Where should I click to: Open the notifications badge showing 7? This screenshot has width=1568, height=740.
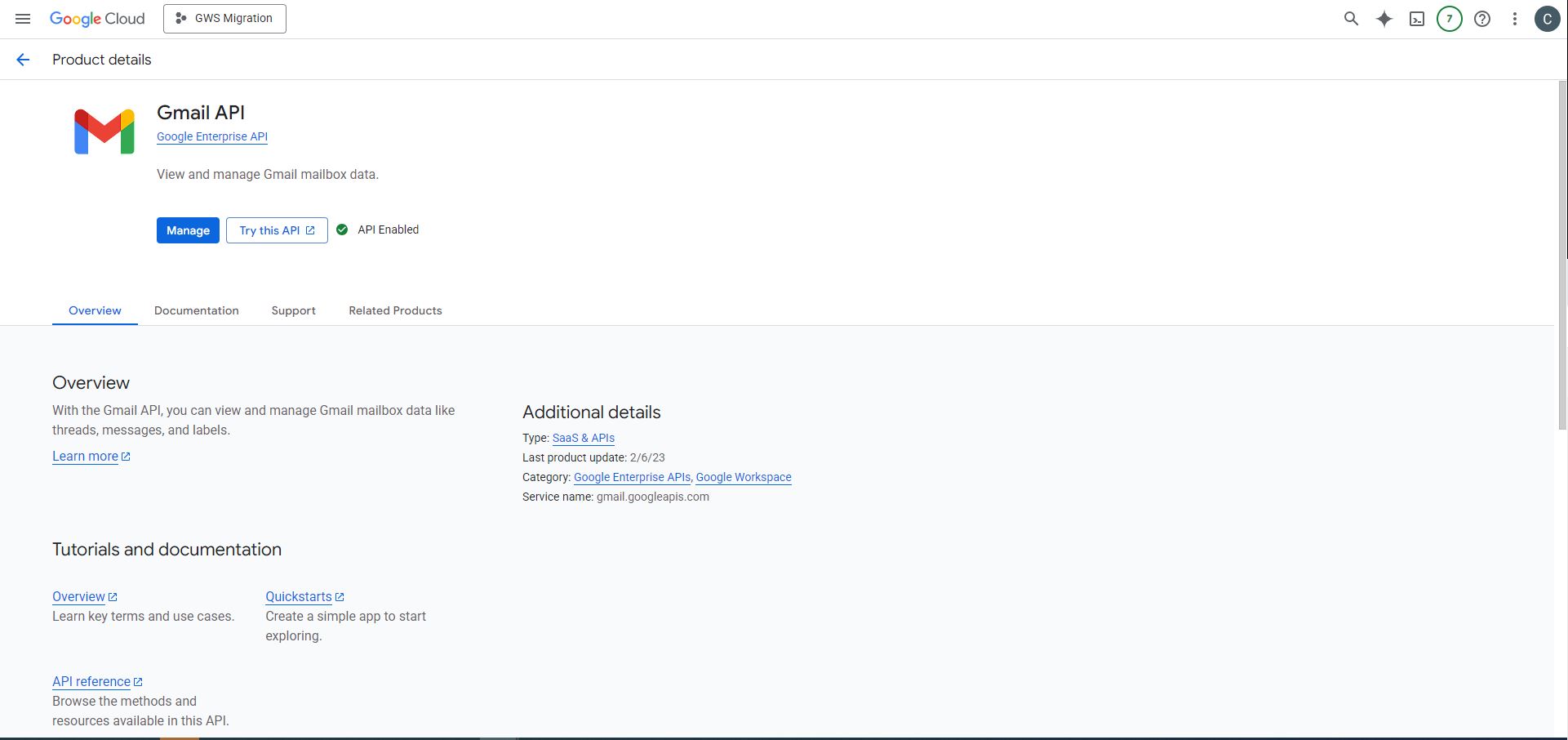click(x=1449, y=19)
